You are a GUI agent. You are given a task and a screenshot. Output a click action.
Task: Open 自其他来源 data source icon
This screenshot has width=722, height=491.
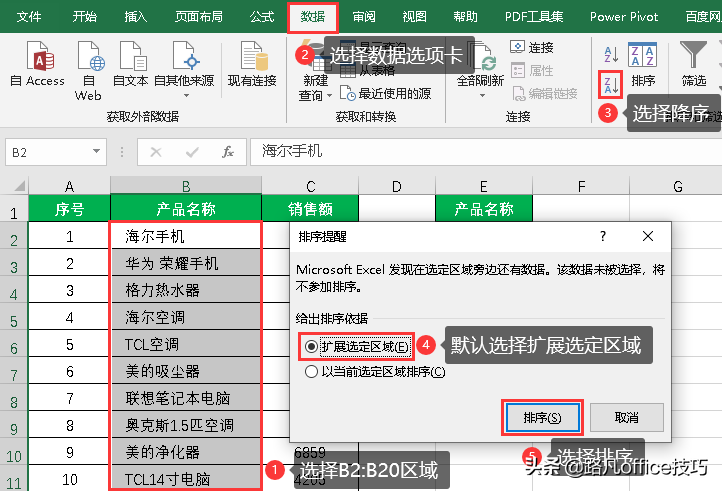click(x=185, y=56)
